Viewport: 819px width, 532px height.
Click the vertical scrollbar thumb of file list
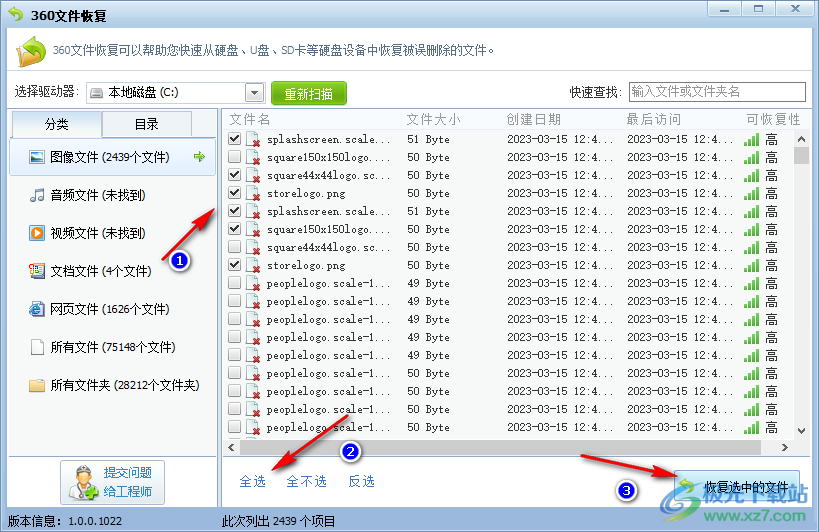[x=801, y=156]
